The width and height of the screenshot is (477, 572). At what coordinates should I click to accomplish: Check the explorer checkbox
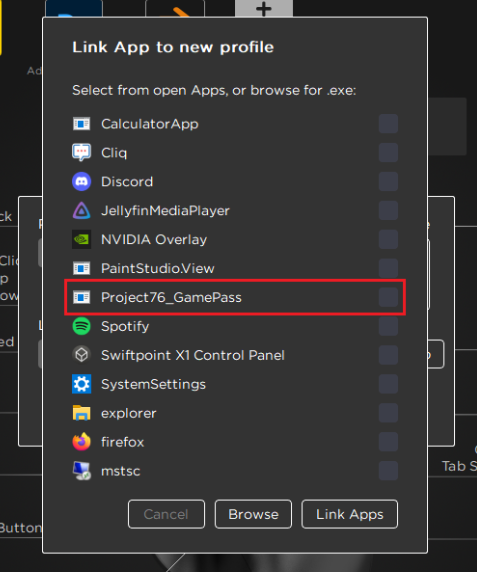pos(388,413)
